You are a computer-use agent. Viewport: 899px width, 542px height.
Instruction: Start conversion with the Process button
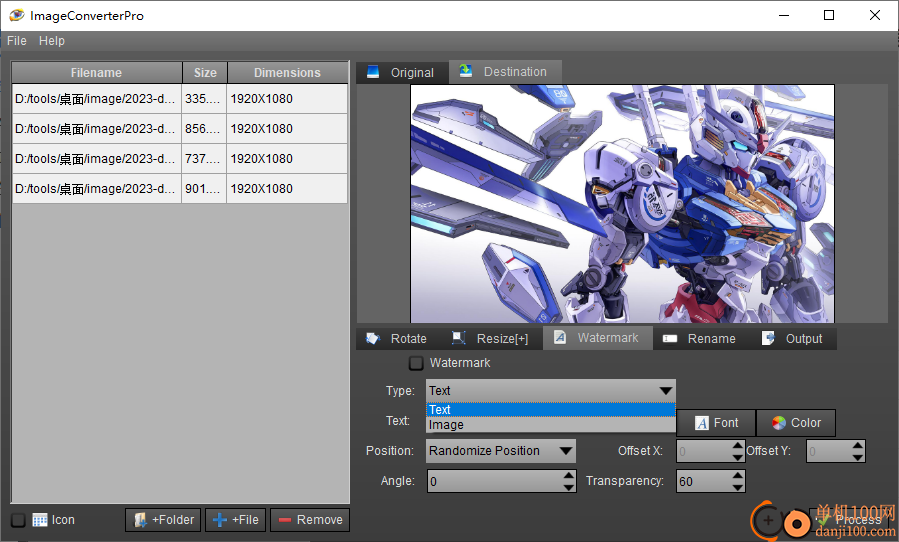(850, 520)
